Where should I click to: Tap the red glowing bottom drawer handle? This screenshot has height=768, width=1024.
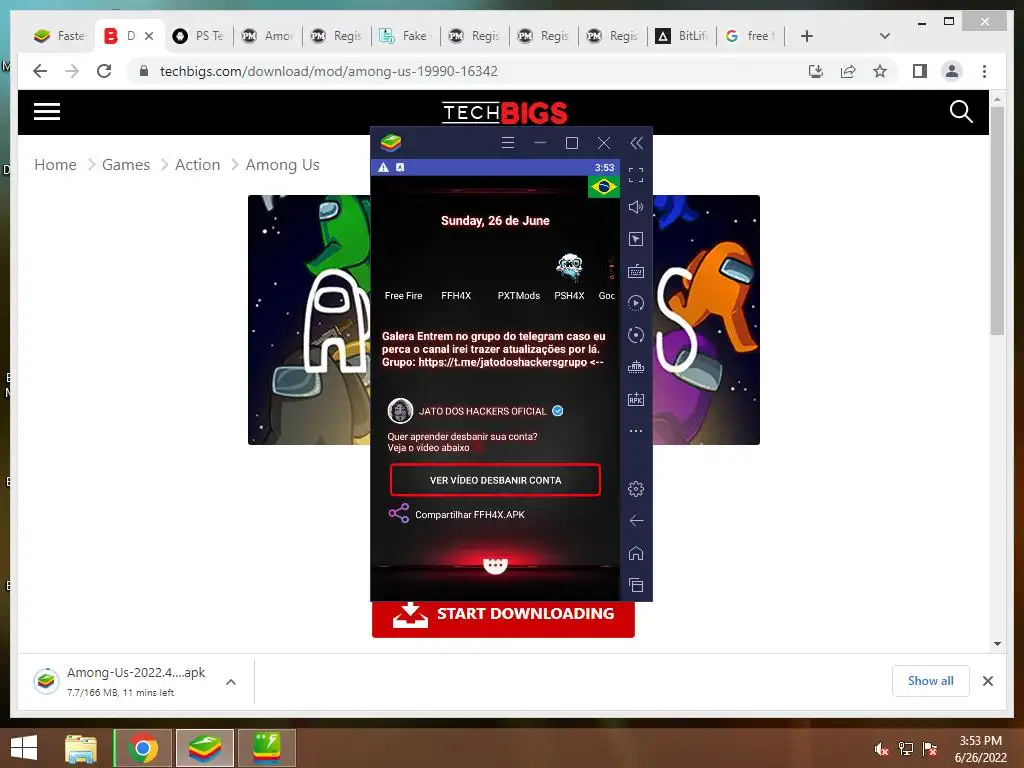(x=495, y=565)
